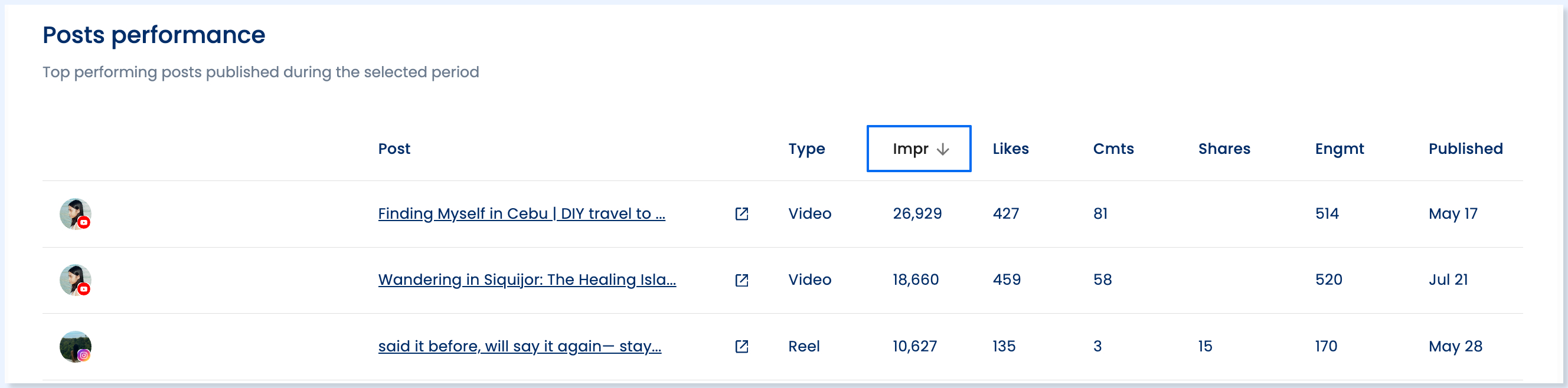Click the May 28 published date
1568x388 pixels.
tap(1455, 347)
